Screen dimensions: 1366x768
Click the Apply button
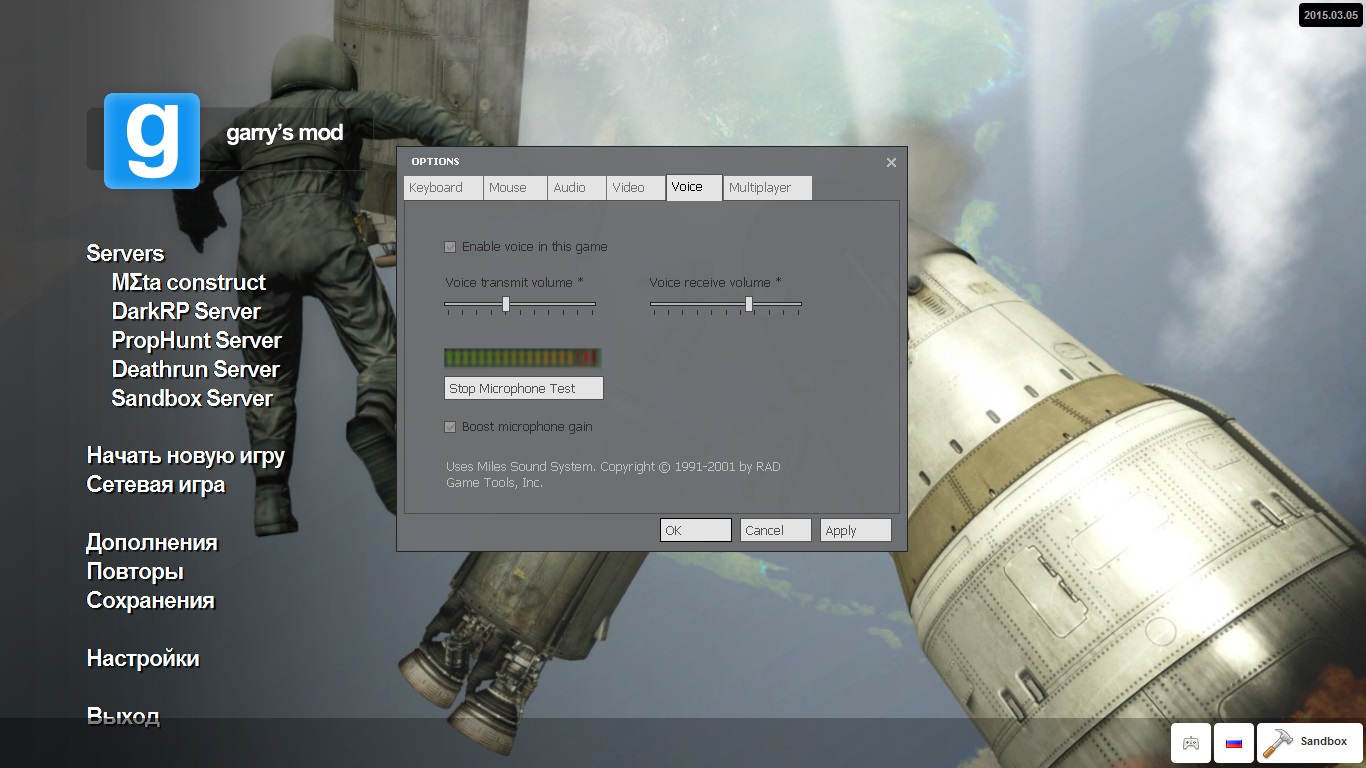855,530
